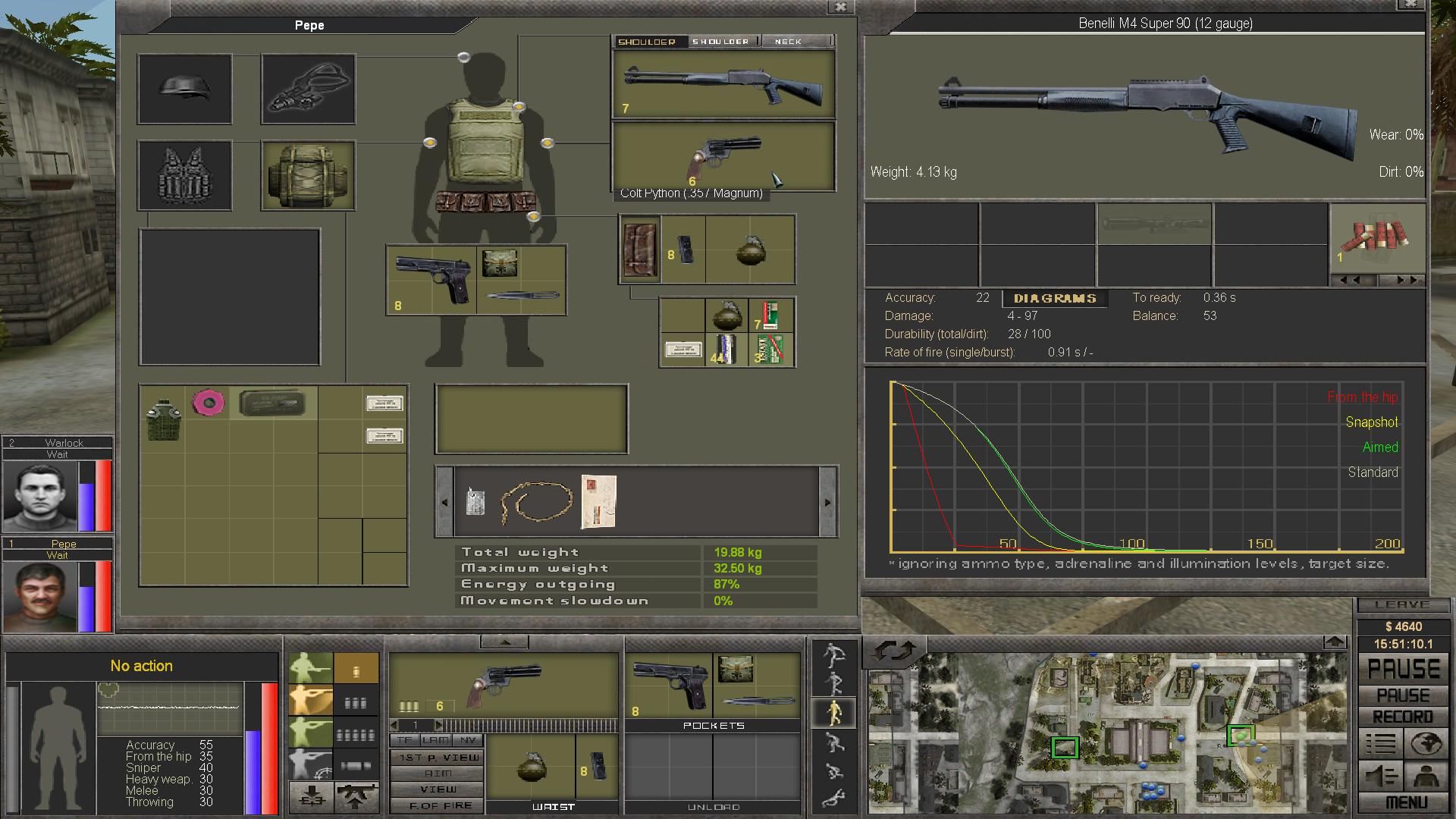
Task: Toggle the TF attachment switch
Action: (404, 740)
